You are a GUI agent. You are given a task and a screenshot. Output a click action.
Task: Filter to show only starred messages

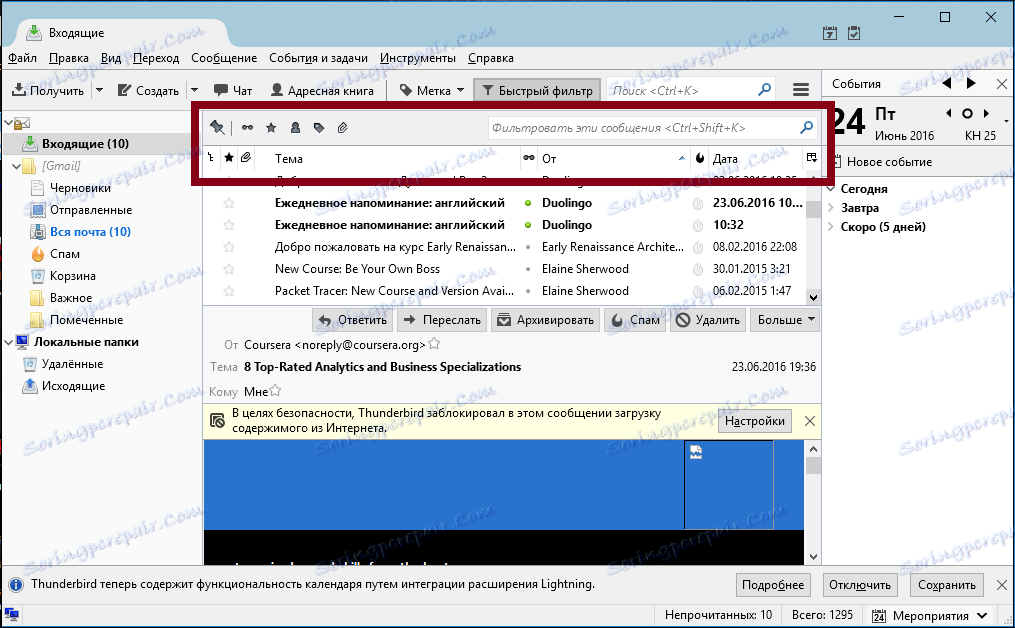[x=271, y=128]
